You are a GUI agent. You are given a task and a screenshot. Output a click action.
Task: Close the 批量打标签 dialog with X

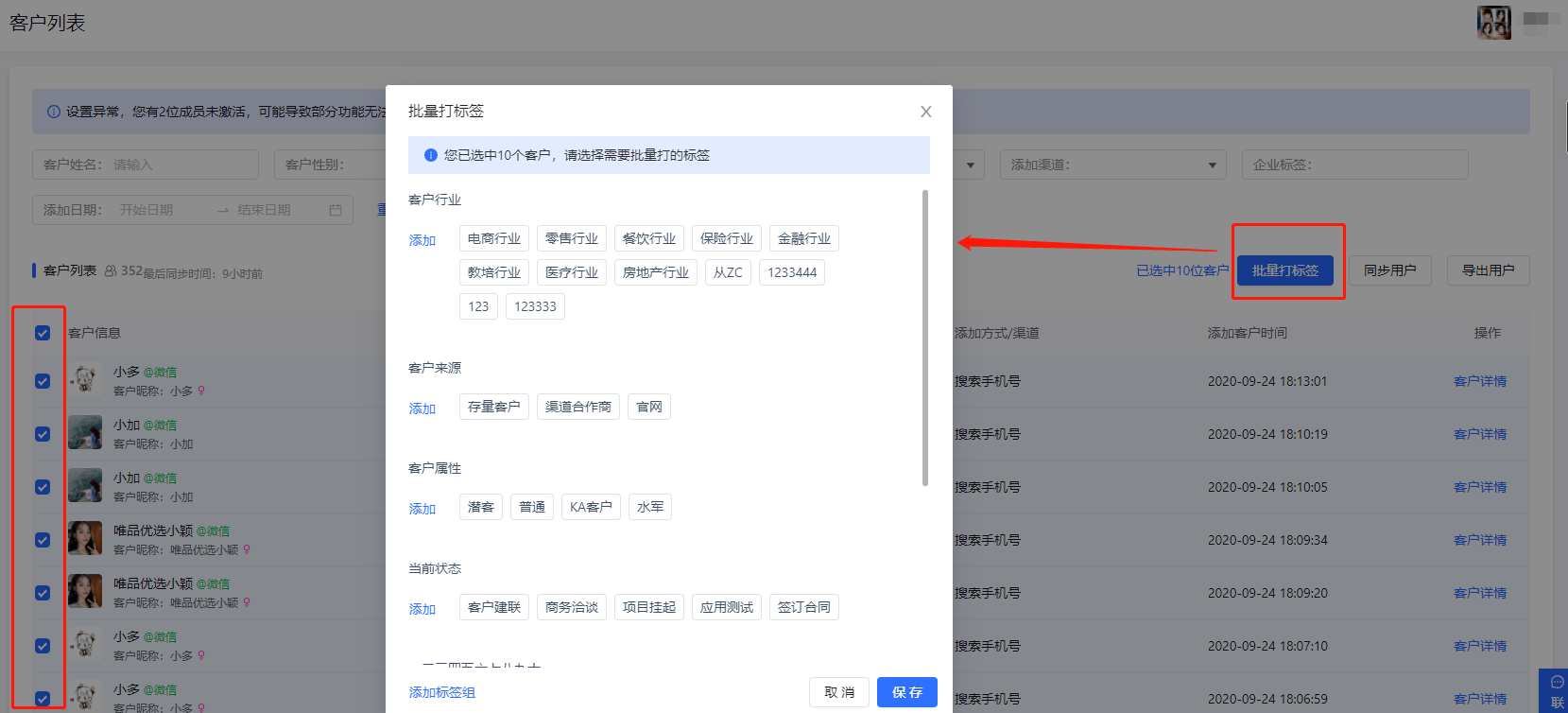pos(925,112)
